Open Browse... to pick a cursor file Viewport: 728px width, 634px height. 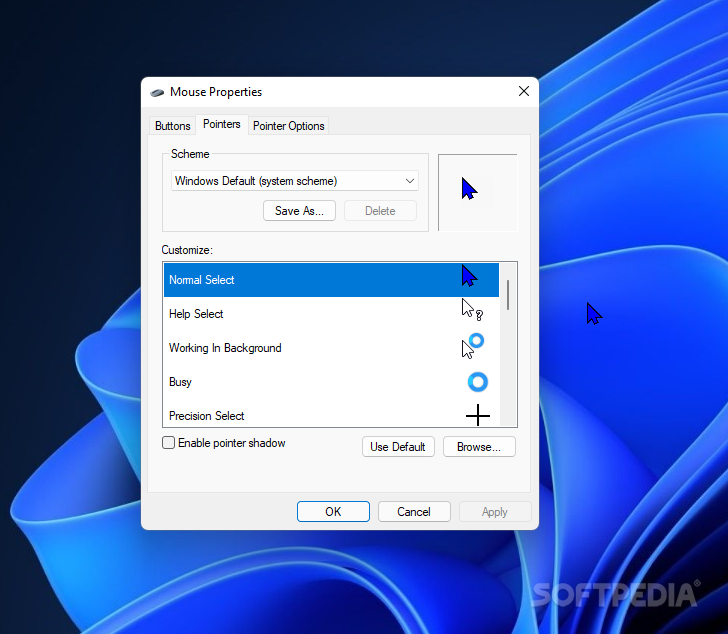point(479,446)
